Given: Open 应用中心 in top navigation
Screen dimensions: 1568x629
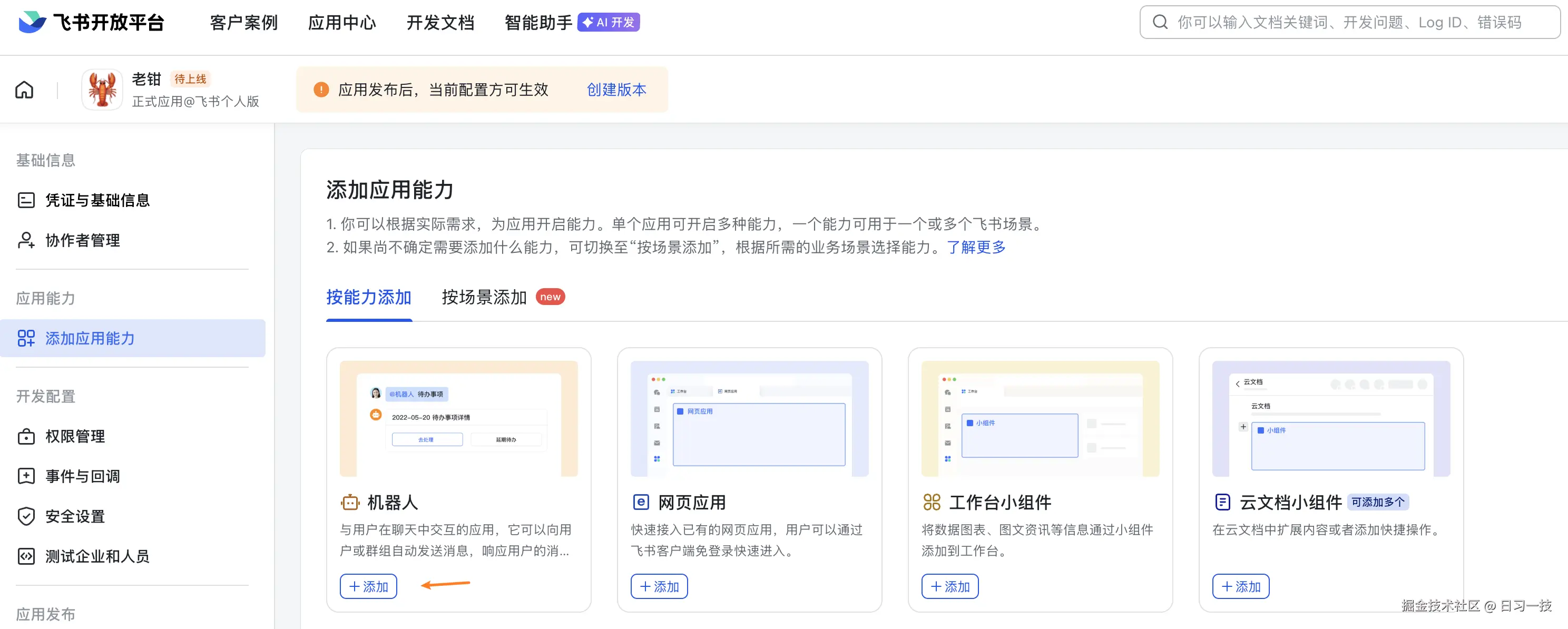Looking at the screenshot, I should [x=342, y=23].
